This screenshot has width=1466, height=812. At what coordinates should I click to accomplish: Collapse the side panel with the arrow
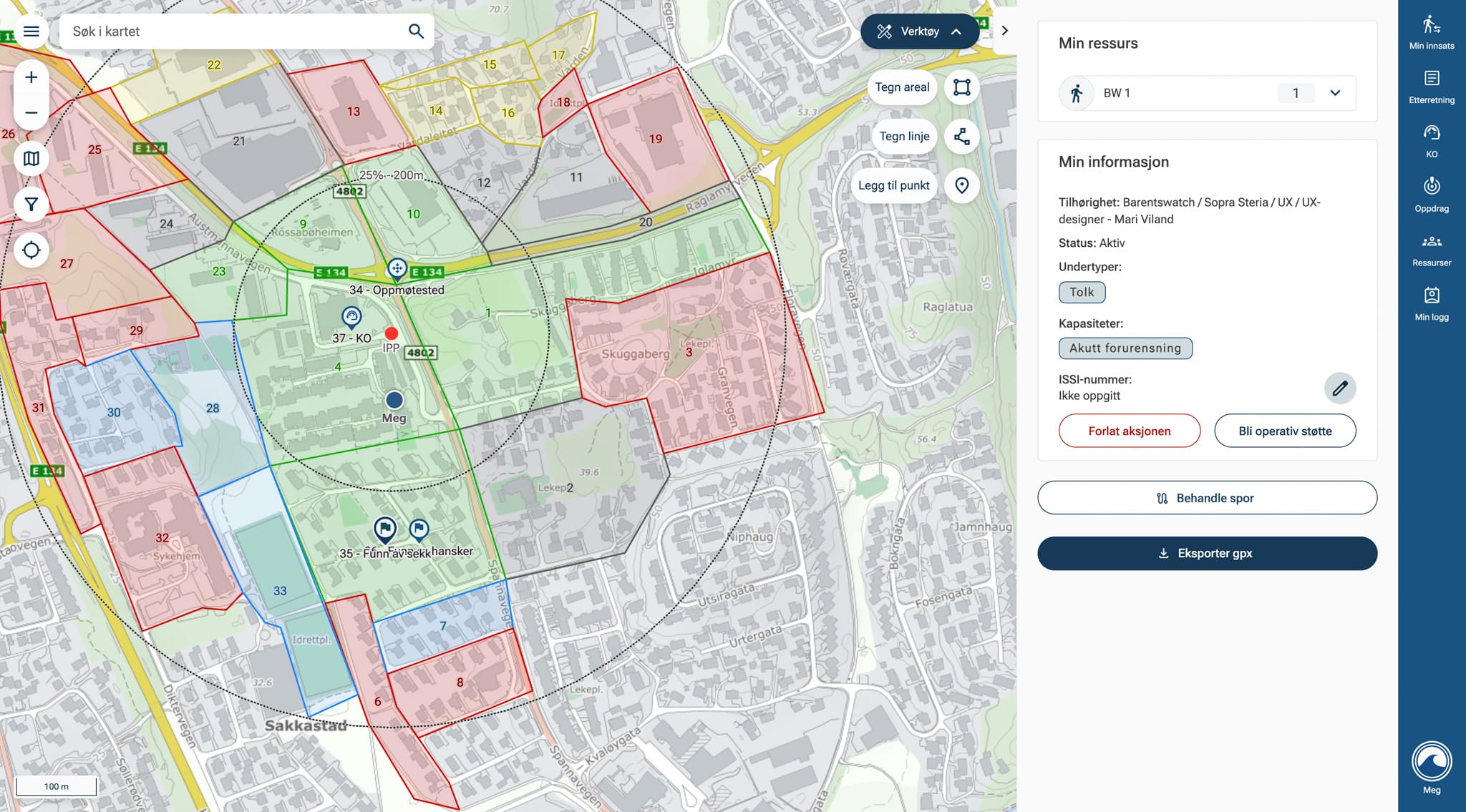(1004, 31)
